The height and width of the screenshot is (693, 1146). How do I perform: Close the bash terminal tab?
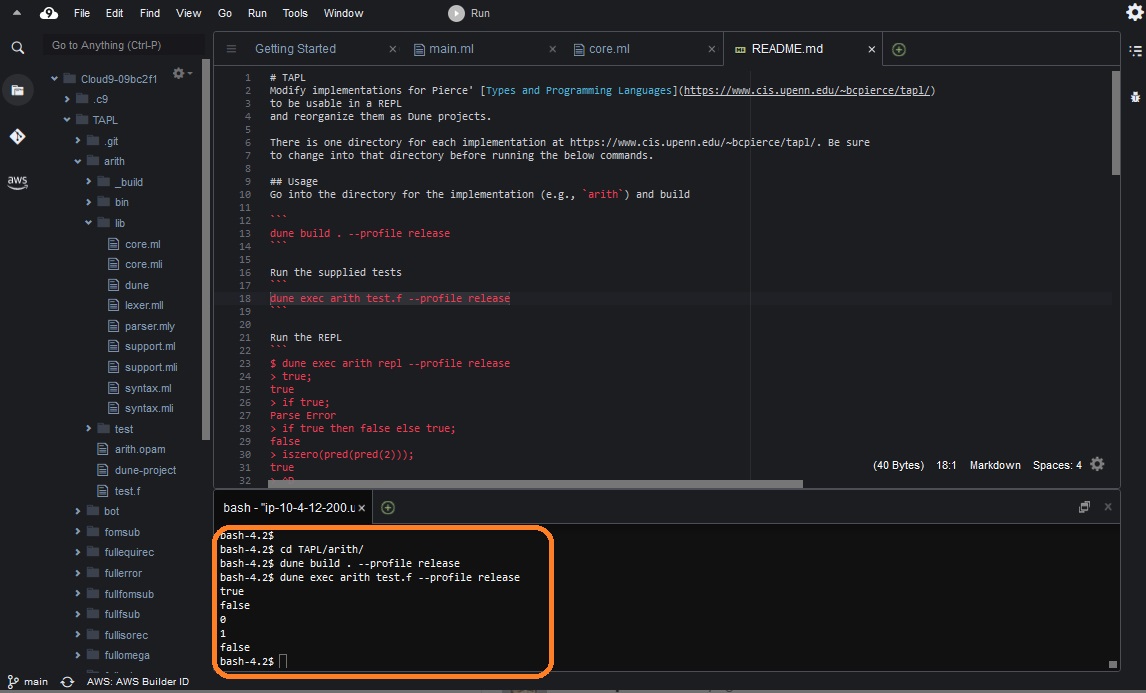(x=362, y=507)
